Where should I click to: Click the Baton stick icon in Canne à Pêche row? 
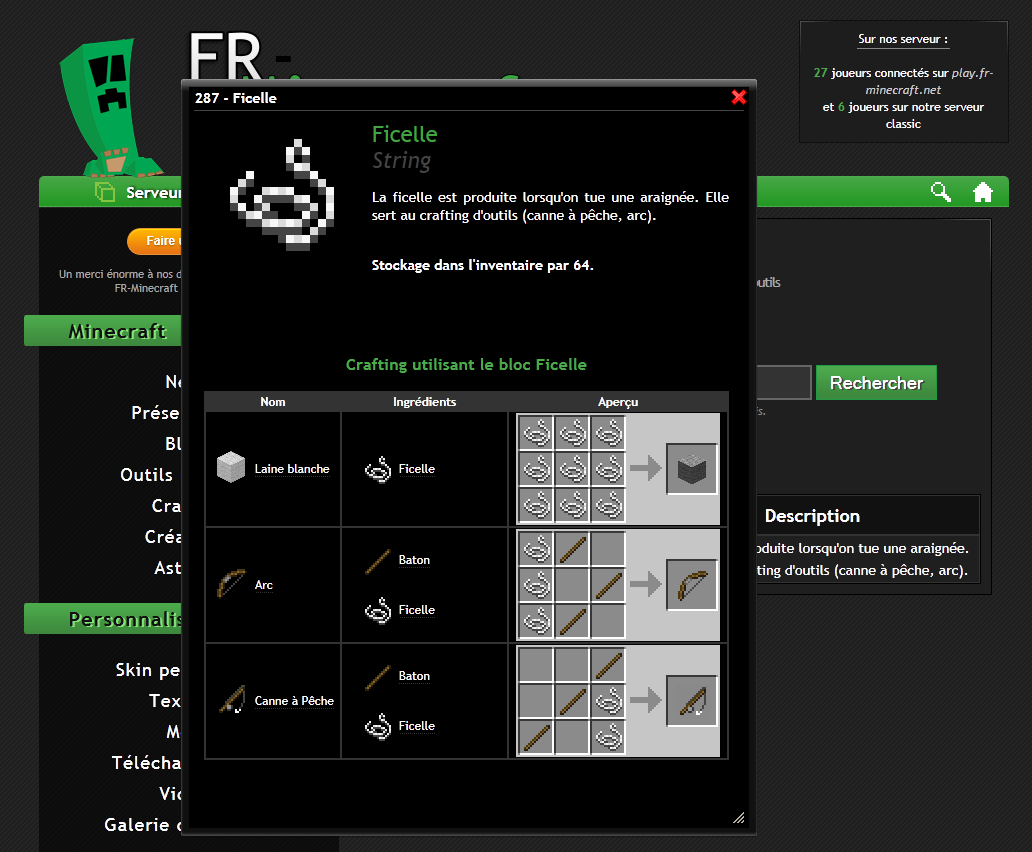pyautogui.click(x=378, y=676)
